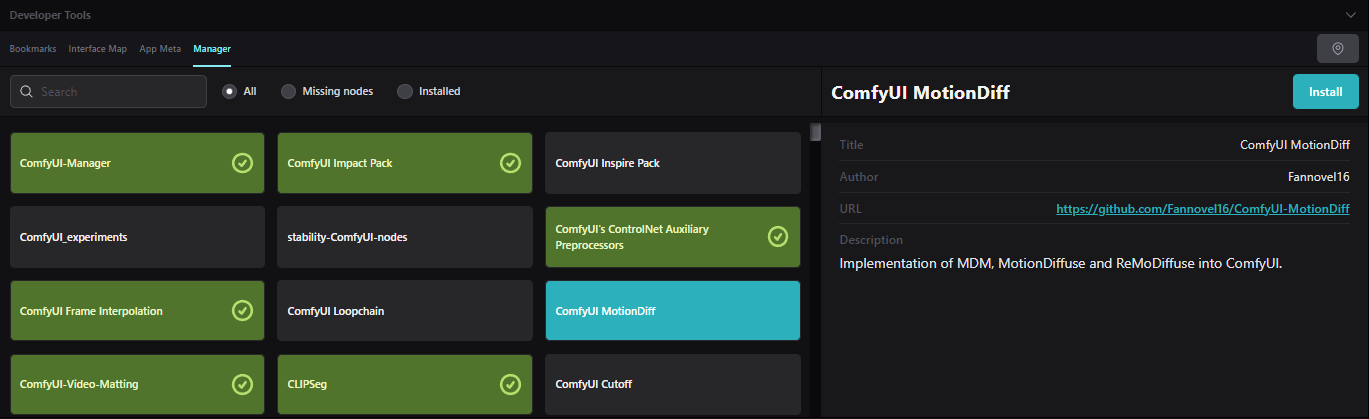
Task: Install ComfyUI MotionDiff with the Install button
Action: 1326,91
